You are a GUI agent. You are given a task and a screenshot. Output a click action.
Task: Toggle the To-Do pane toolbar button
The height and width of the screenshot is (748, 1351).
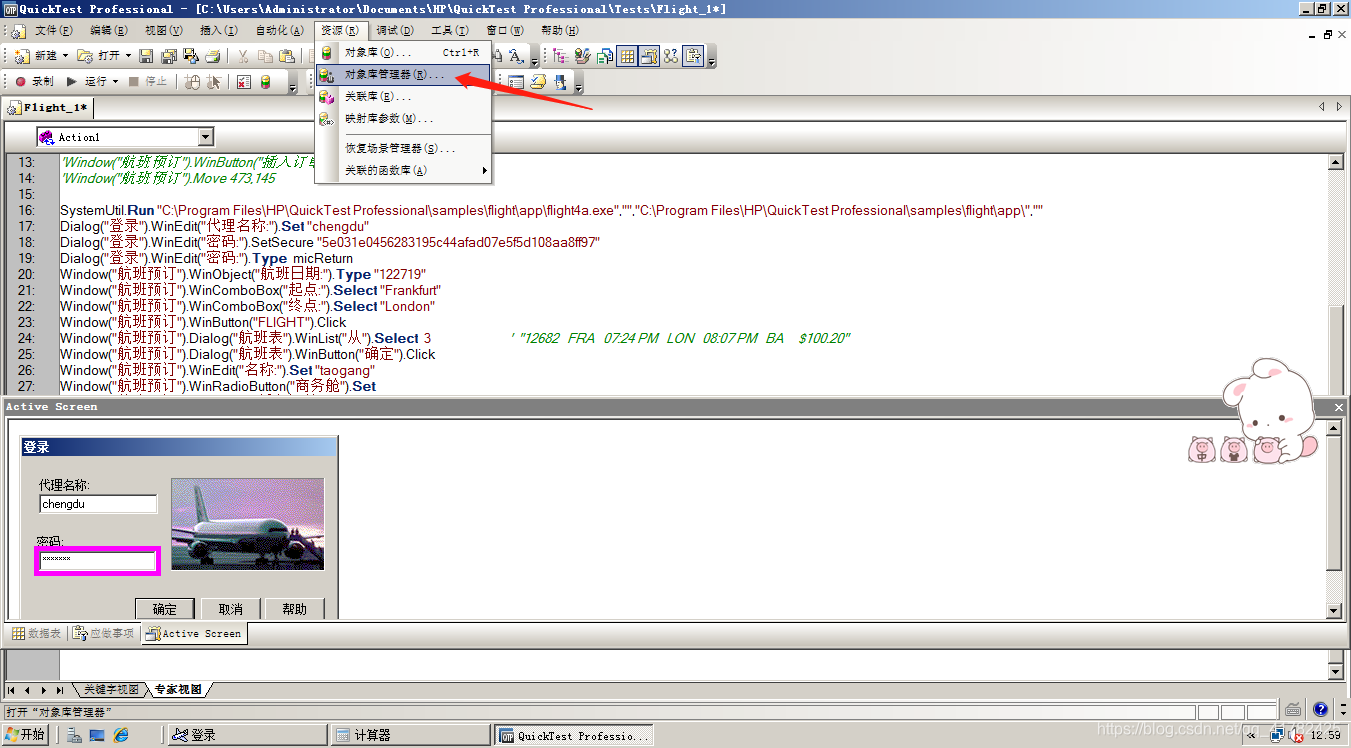[694, 56]
